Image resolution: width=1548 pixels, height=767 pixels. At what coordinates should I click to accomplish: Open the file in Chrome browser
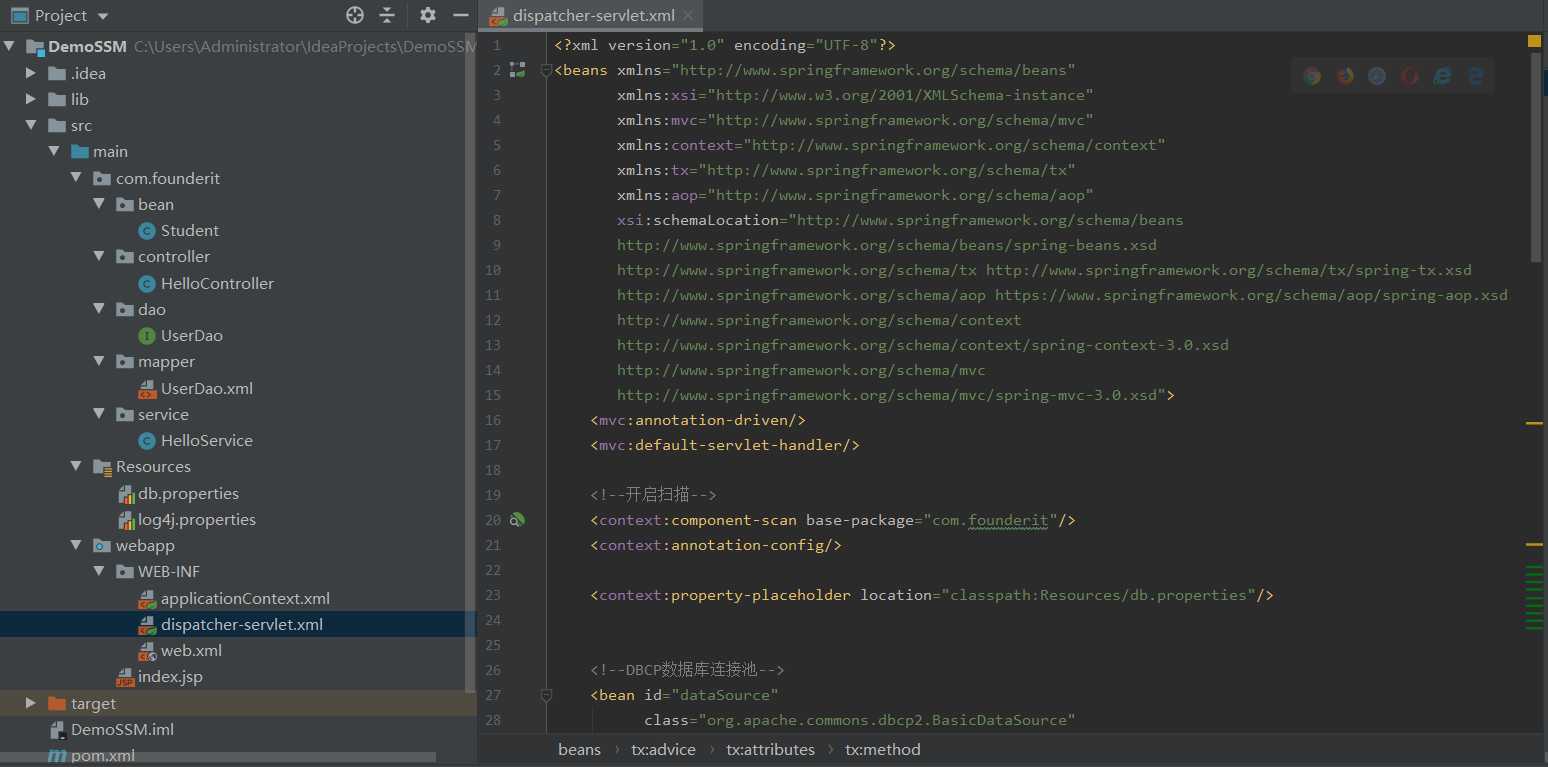click(x=1312, y=76)
